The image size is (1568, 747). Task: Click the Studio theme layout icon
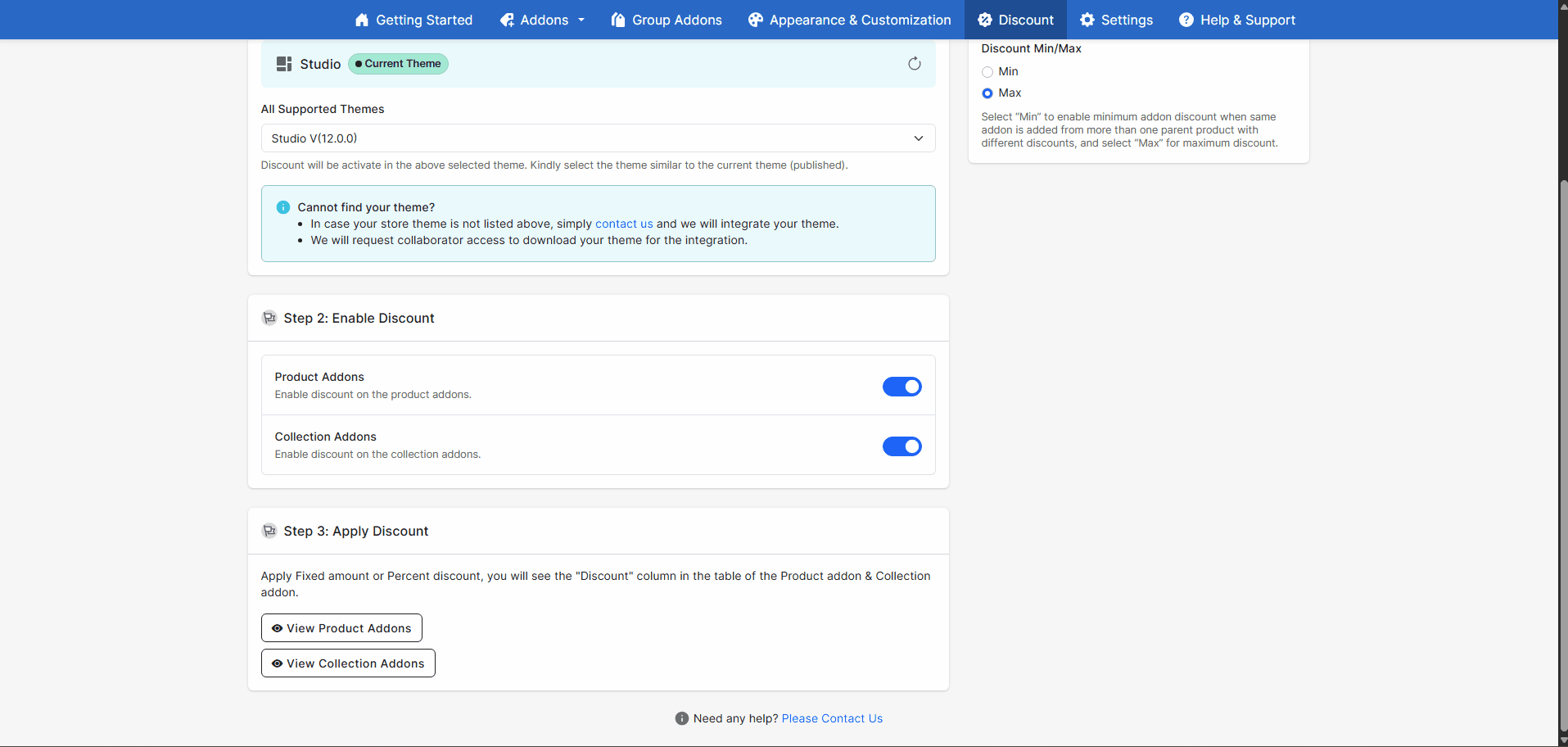point(284,64)
